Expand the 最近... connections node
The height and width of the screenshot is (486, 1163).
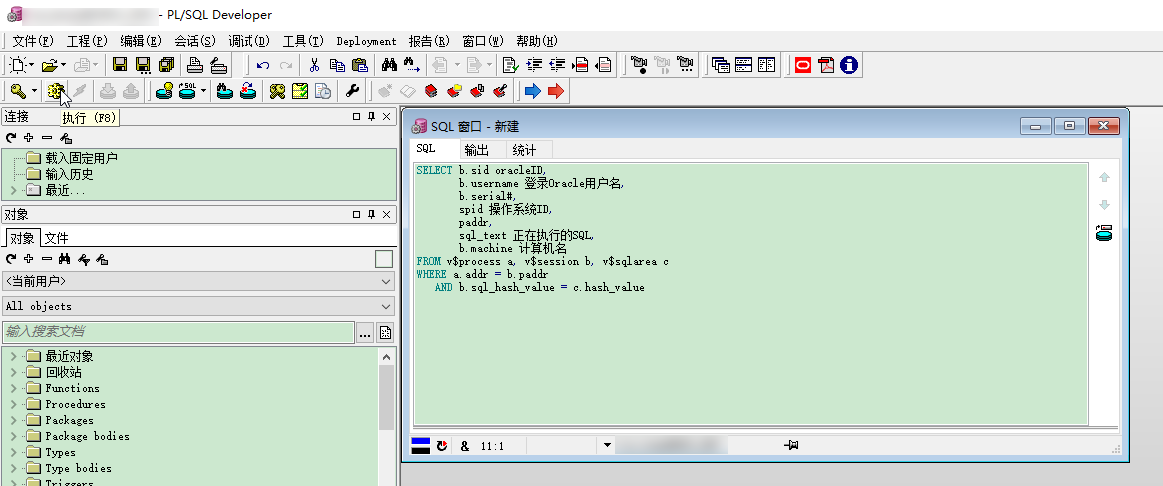13,191
